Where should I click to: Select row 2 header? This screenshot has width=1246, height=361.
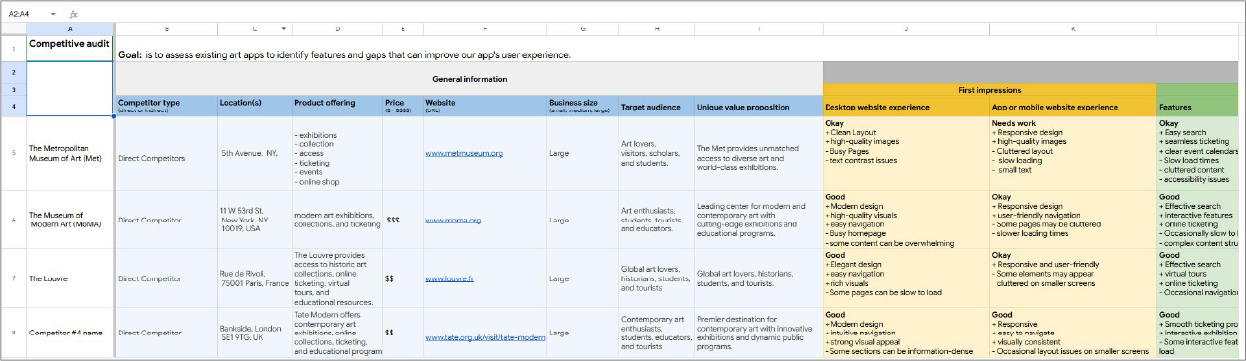coord(13,73)
